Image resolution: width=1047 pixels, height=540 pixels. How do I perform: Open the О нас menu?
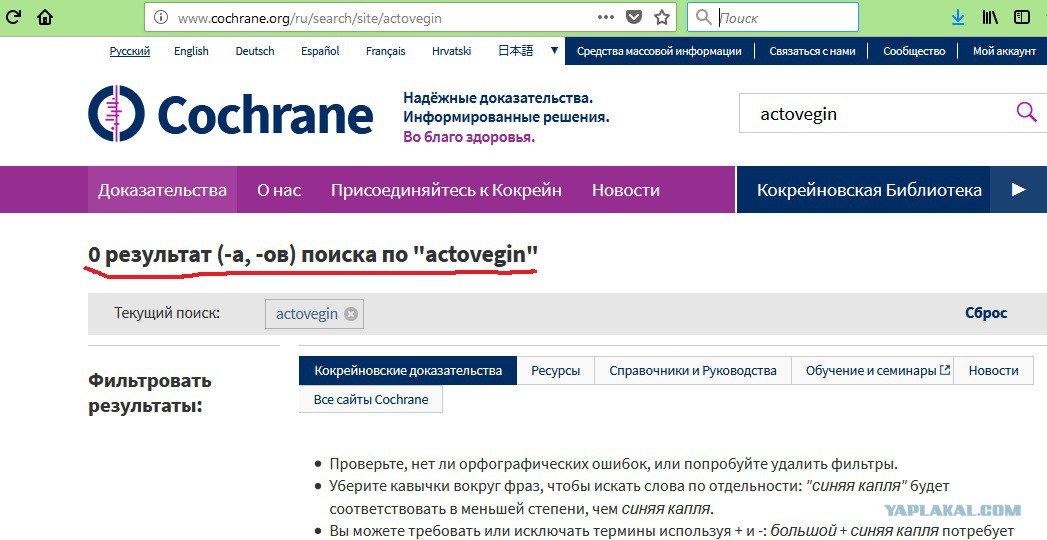click(279, 190)
